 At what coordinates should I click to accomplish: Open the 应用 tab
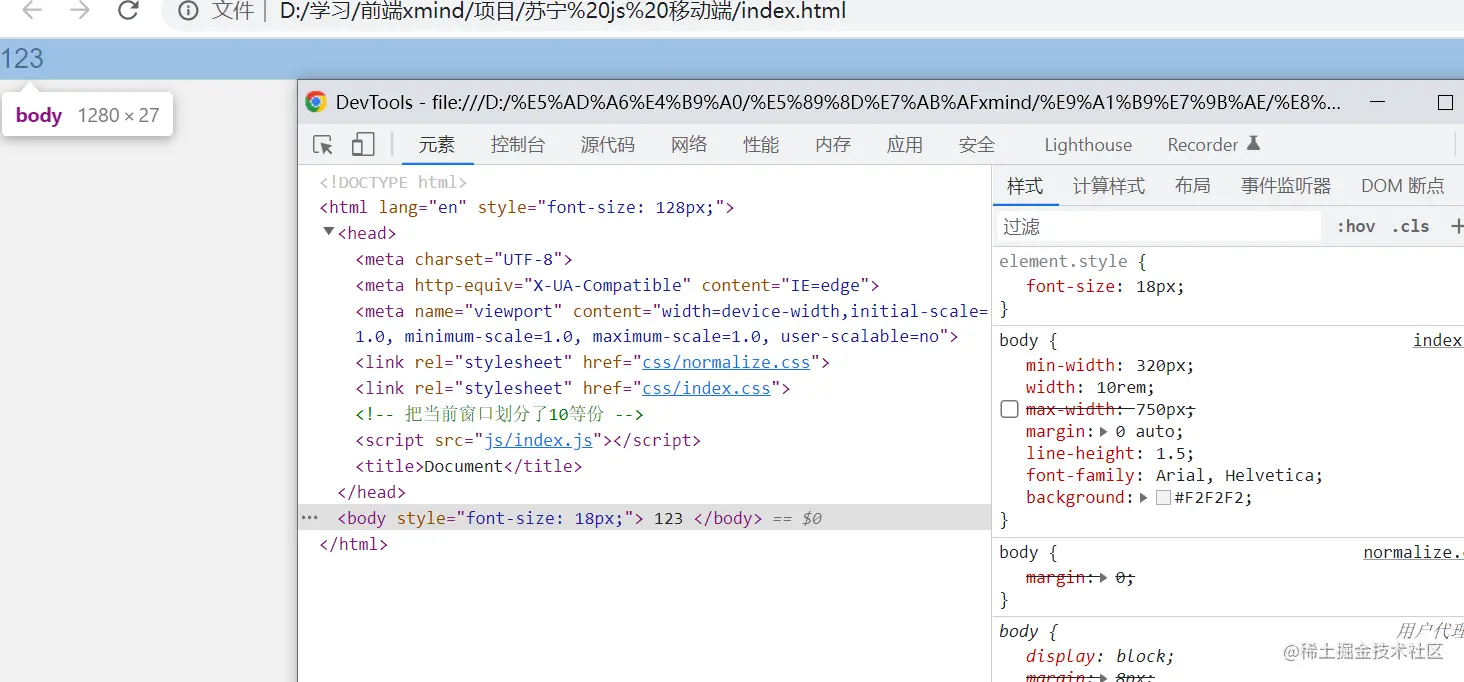[905, 145]
